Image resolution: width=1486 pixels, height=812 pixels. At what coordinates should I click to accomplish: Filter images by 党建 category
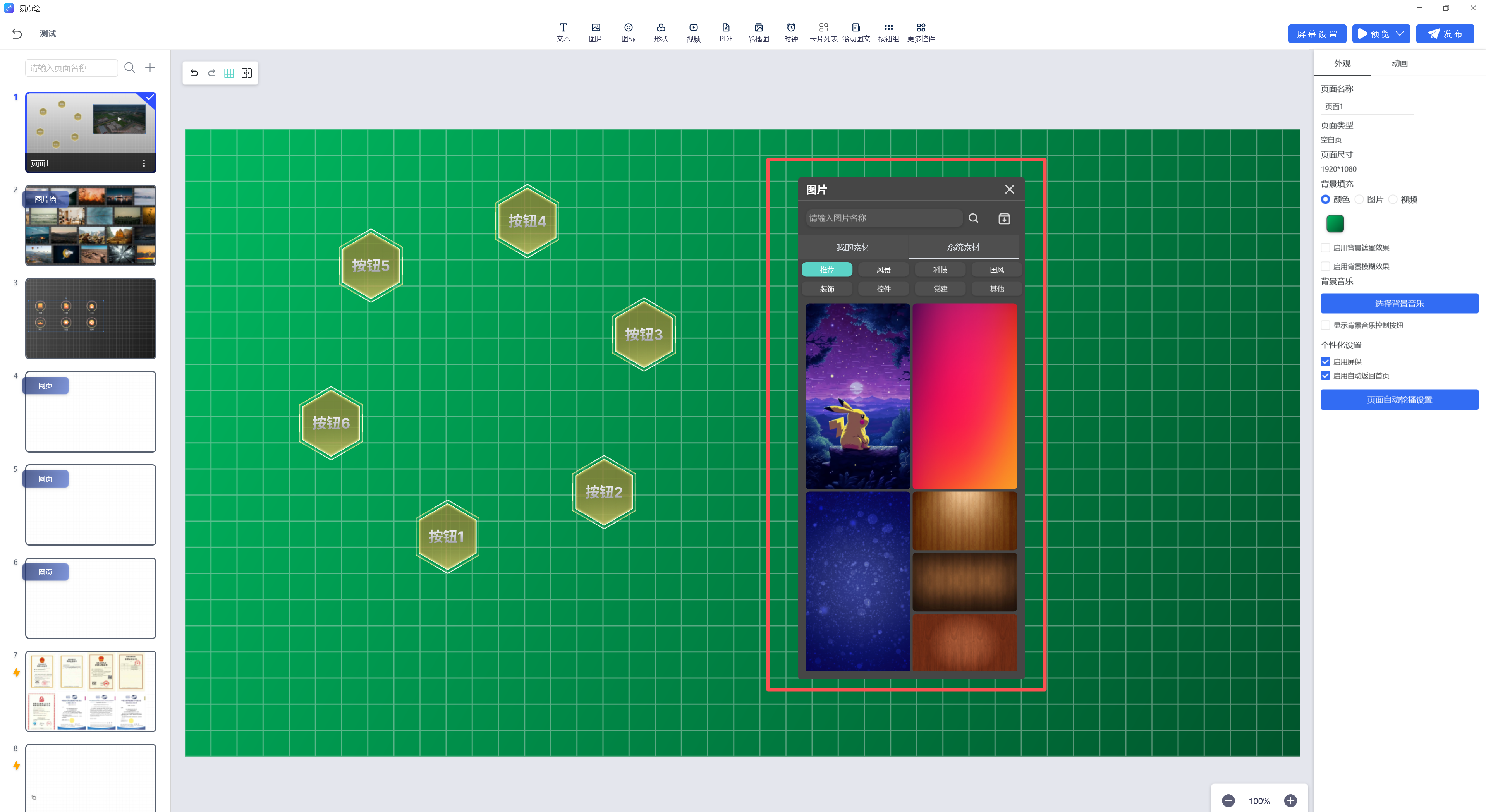940,288
